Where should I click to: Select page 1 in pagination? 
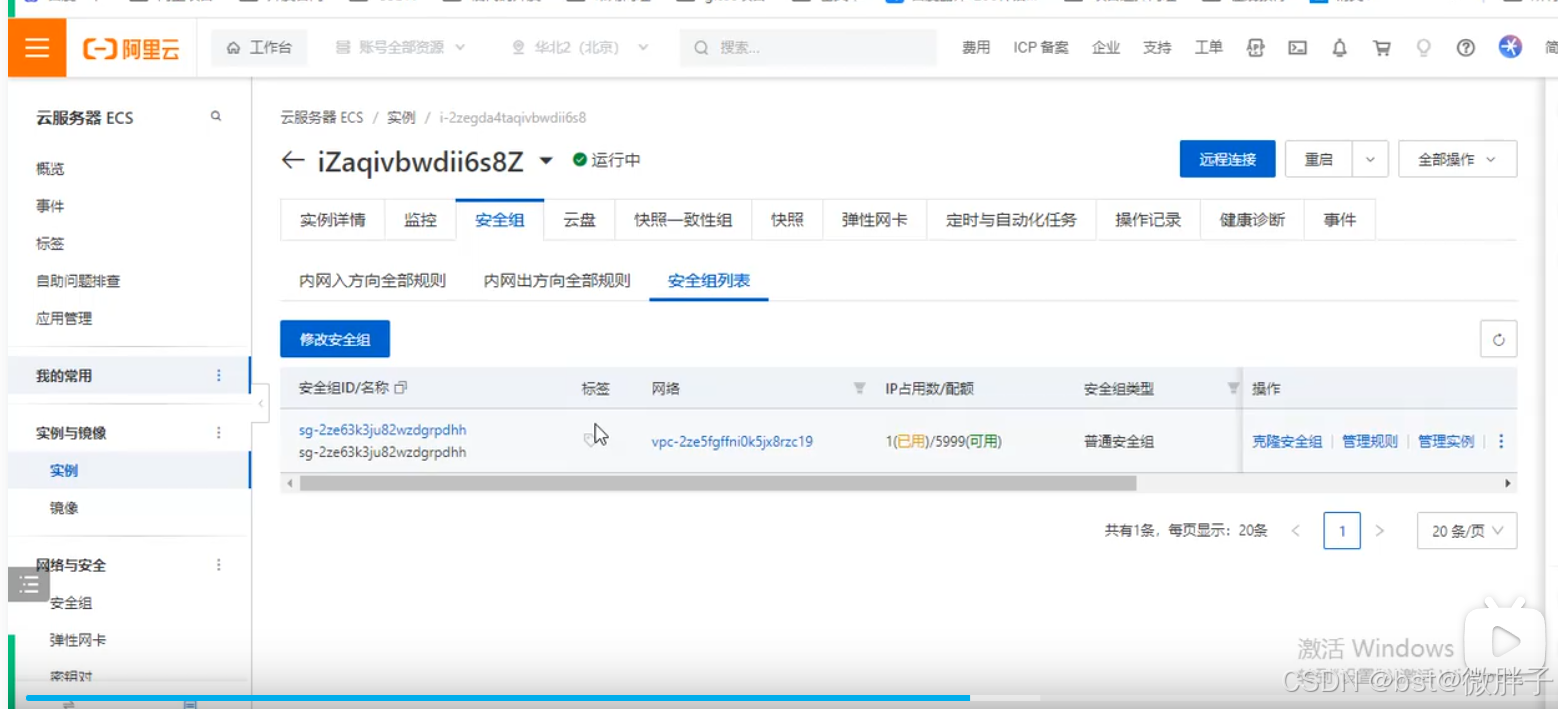1341,531
